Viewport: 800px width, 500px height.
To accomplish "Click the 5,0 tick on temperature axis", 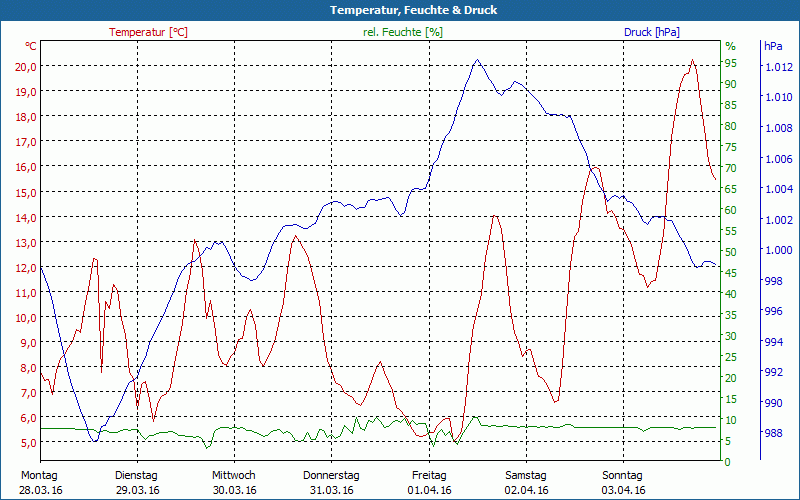I will (x=28, y=443).
